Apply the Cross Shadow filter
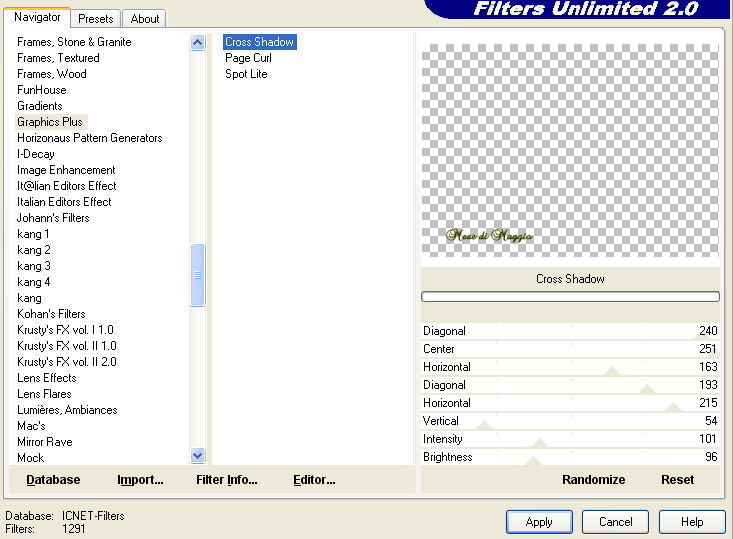The width and height of the screenshot is (733, 539). point(539,522)
